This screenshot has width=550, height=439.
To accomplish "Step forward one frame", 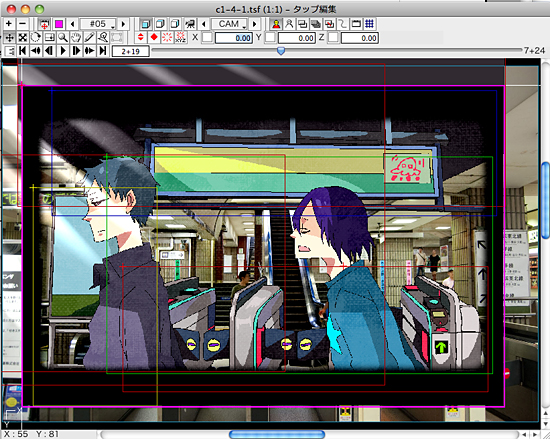I will [76, 51].
